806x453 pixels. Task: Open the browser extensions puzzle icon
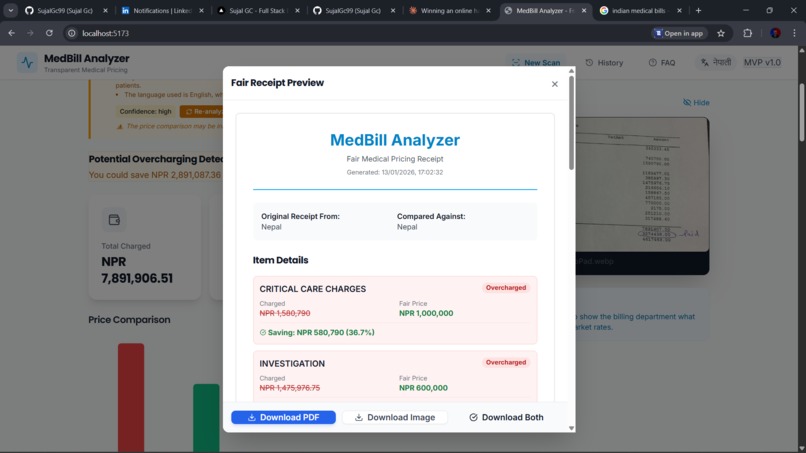point(747,33)
